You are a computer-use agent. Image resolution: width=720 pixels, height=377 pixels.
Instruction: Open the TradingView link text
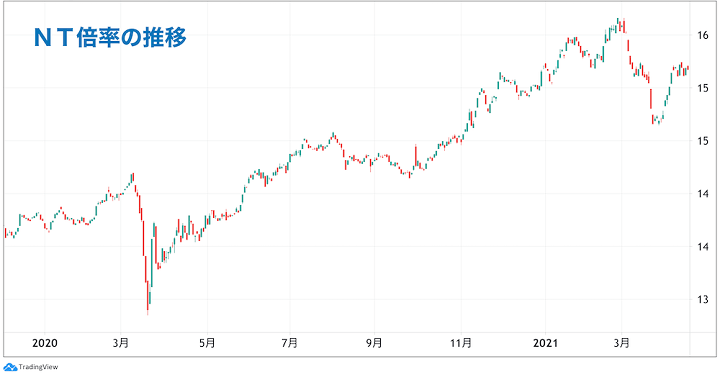[38, 367]
